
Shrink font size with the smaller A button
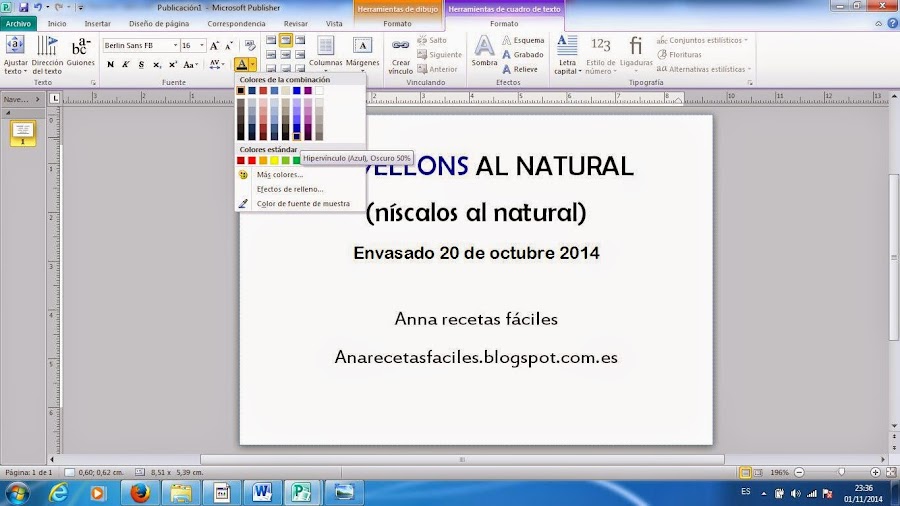tap(228, 45)
